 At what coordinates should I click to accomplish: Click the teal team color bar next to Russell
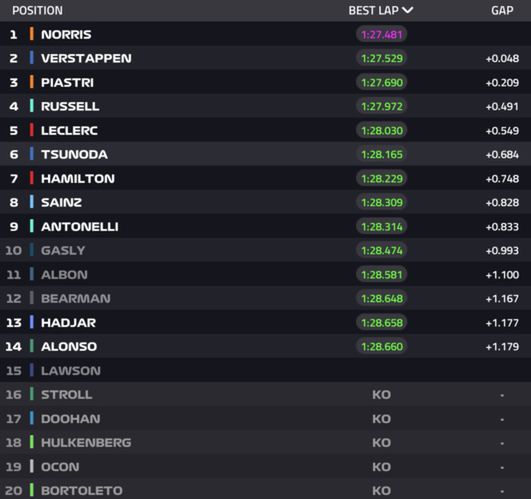pyautogui.click(x=31, y=106)
